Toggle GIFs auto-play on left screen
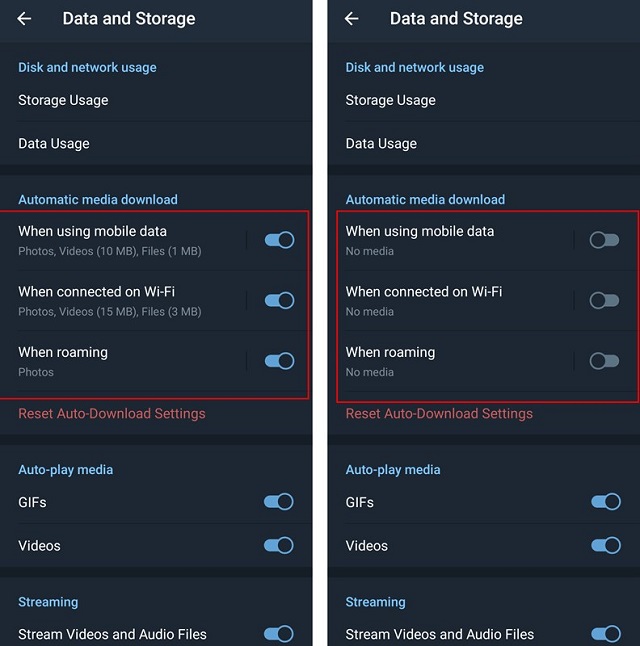The height and width of the screenshot is (646, 640). (x=279, y=502)
